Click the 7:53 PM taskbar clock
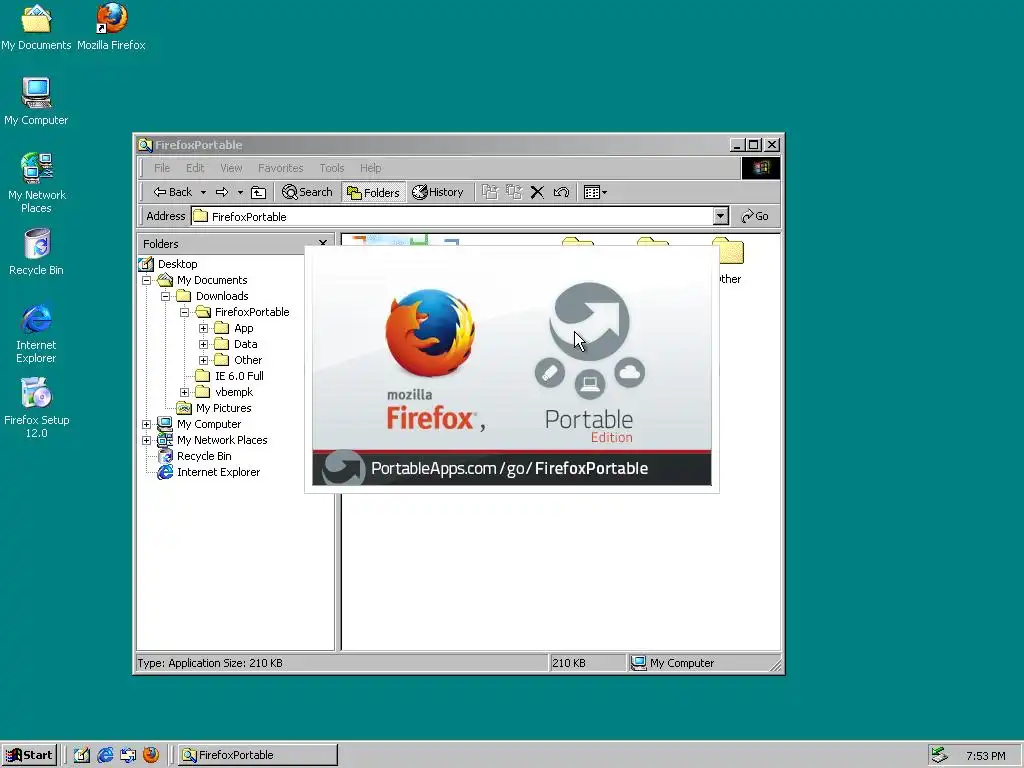Image resolution: width=1024 pixels, height=768 pixels. (x=985, y=756)
